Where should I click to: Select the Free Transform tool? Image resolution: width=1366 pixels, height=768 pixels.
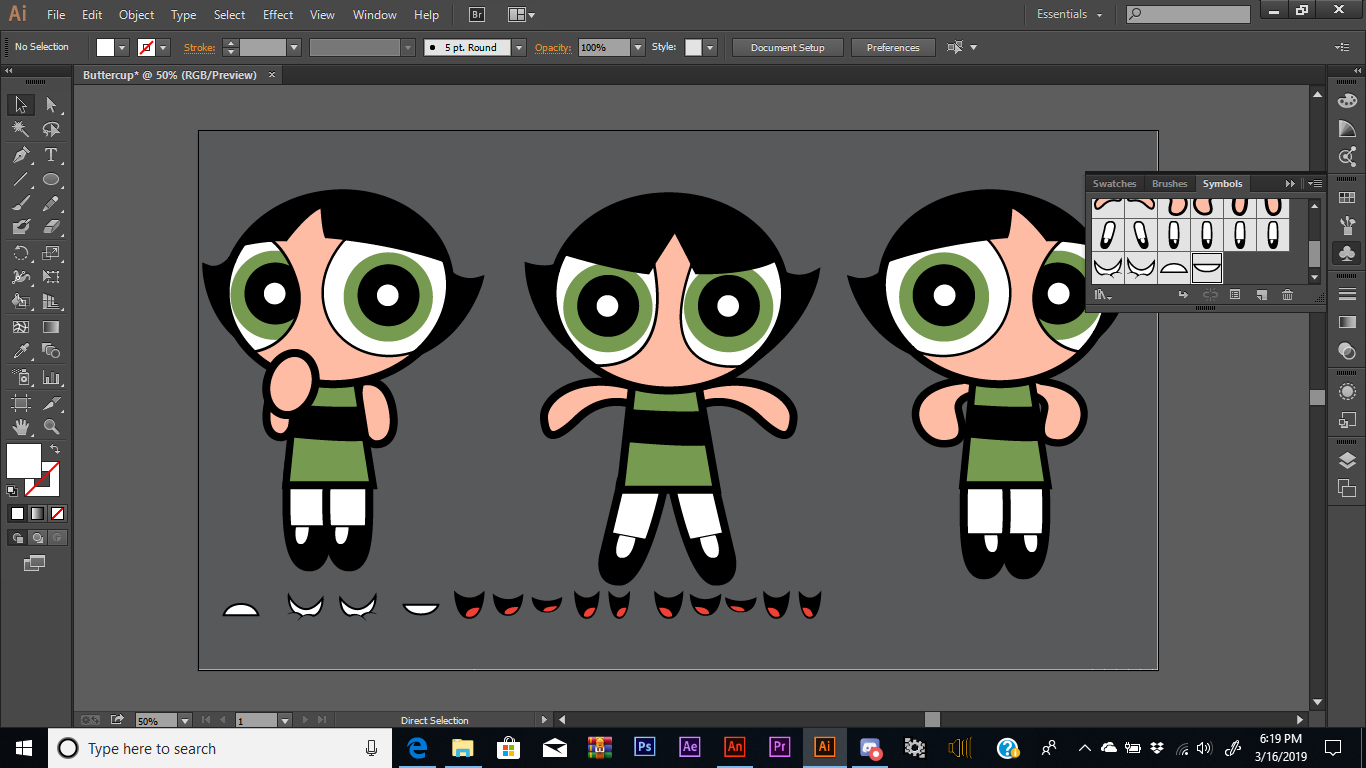point(51,277)
